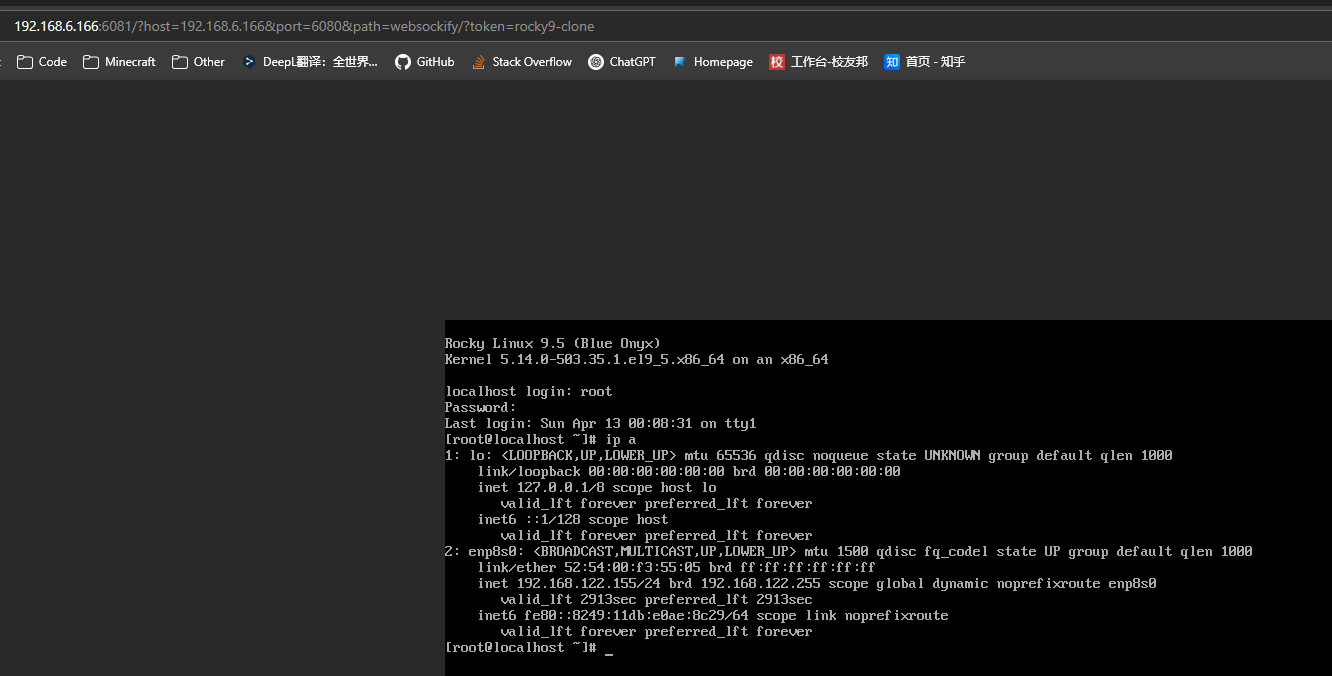1332x676 pixels.
Task: Click the 'Last login' line in terminal
Action: tap(600, 423)
